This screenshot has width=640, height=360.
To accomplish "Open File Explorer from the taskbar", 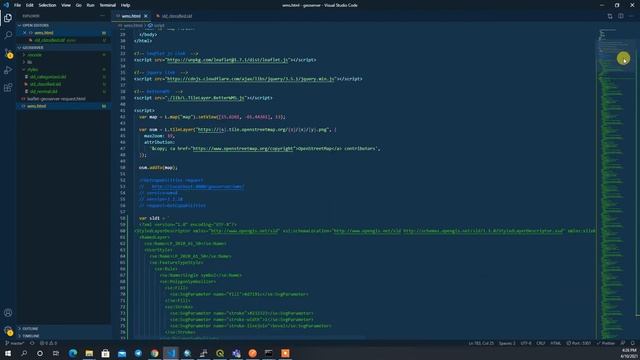I will pyautogui.click(x=89, y=353).
